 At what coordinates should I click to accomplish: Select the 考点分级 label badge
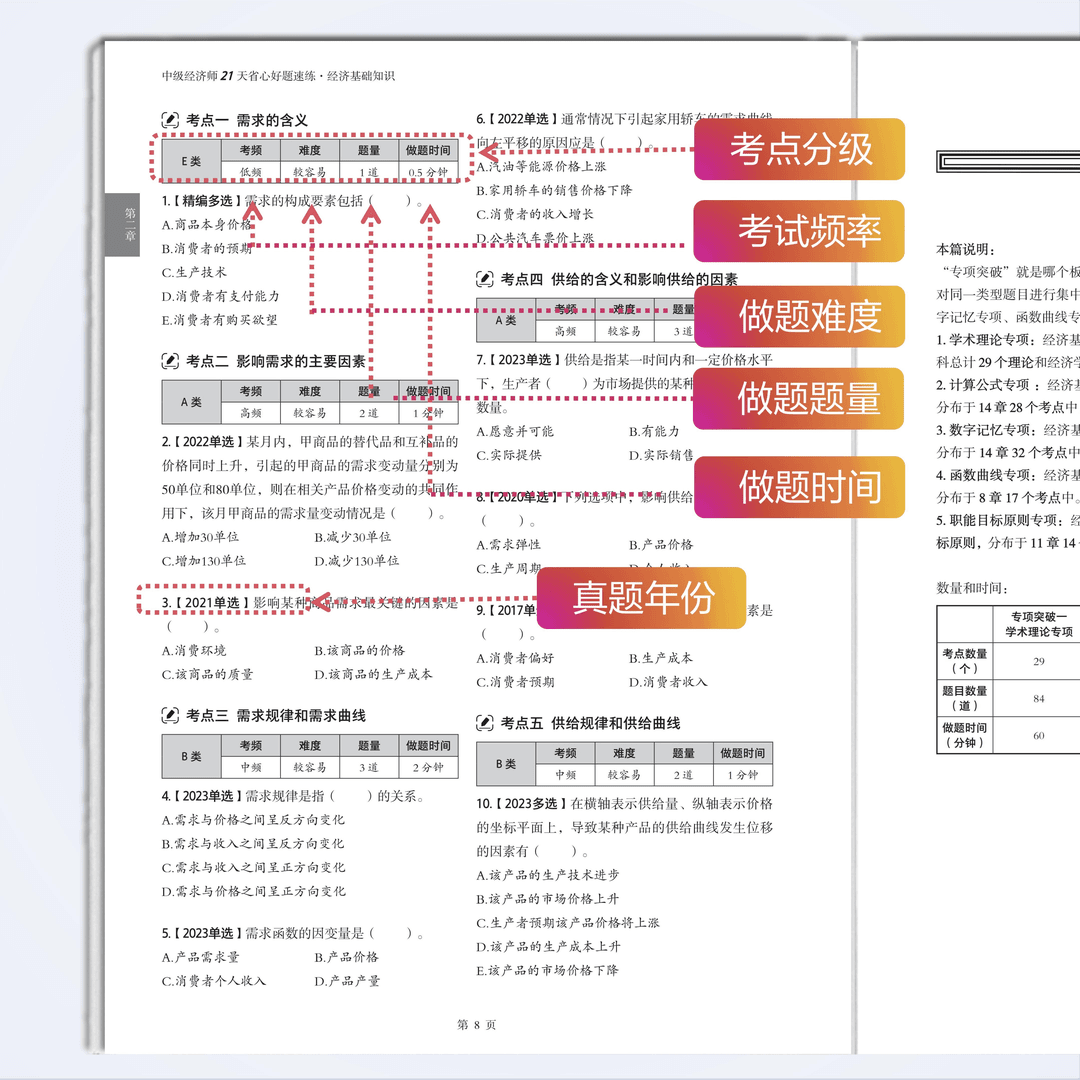pos(799,149)
